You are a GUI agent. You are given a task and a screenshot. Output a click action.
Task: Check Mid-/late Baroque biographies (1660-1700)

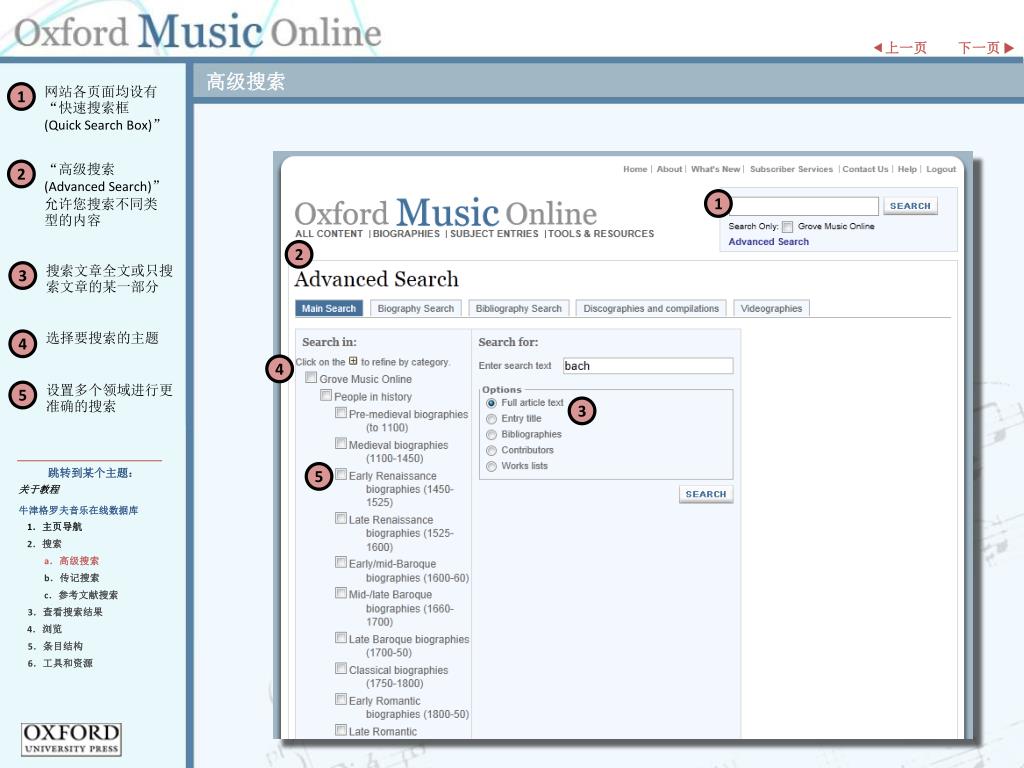[x=341, y=593]
